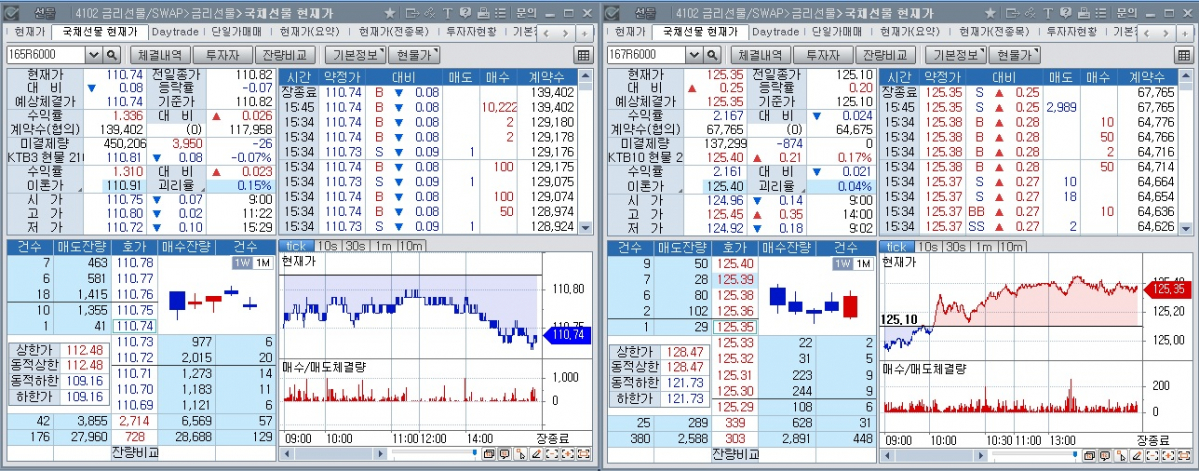
Task: Switch to 현재가 tab in left window
Action: click(29, 31)
